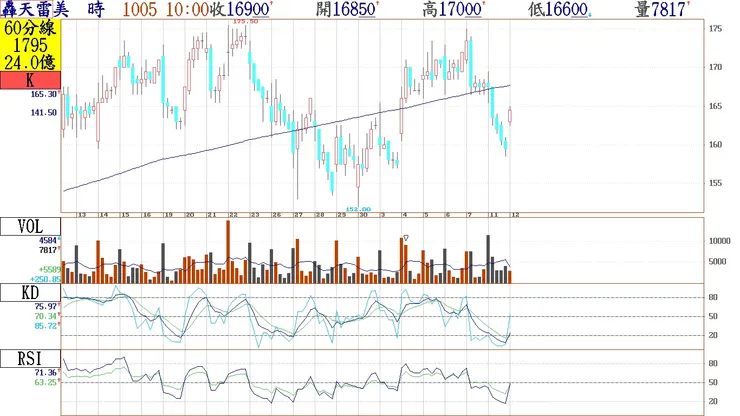The height and width of the screenshot is (416, 740).
Task: Click the 170 price axis label
Action: [x=715, y=68]
